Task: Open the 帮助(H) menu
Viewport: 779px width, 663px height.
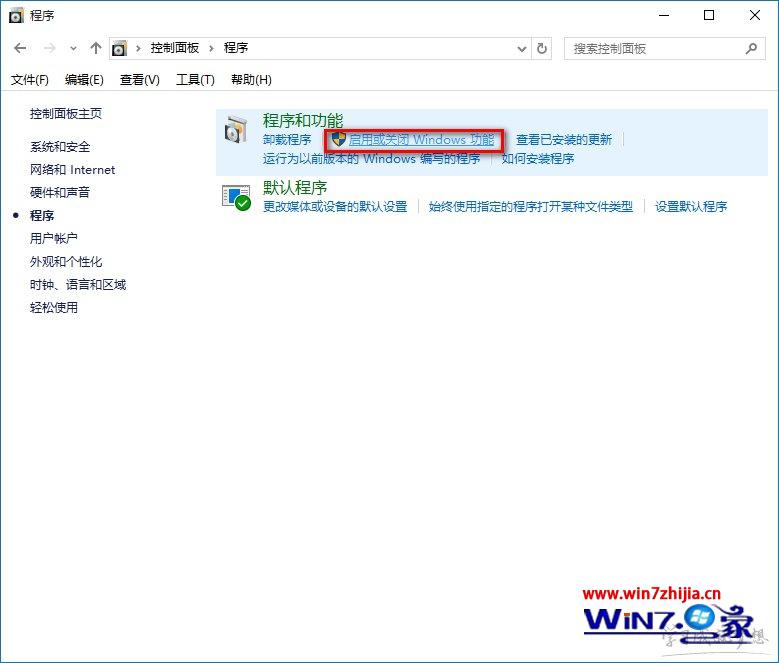Action: (x=251, y=80)
